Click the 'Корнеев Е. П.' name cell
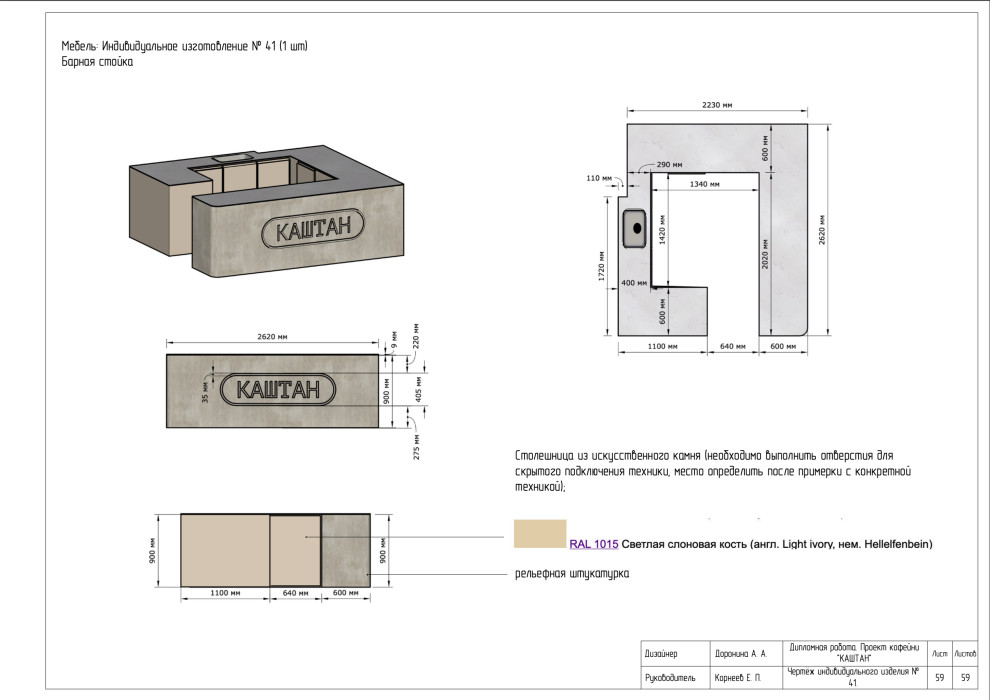 pos(739,678)
